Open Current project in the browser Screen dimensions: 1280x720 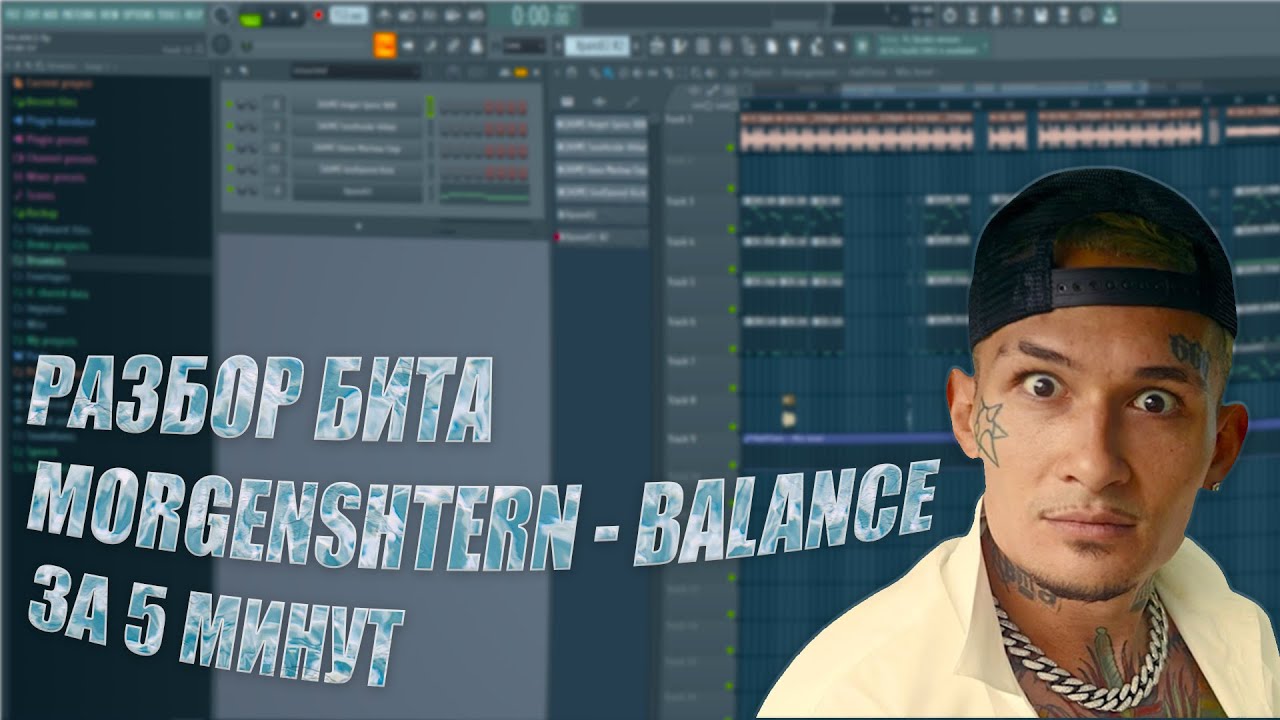[x=52, y=84]
